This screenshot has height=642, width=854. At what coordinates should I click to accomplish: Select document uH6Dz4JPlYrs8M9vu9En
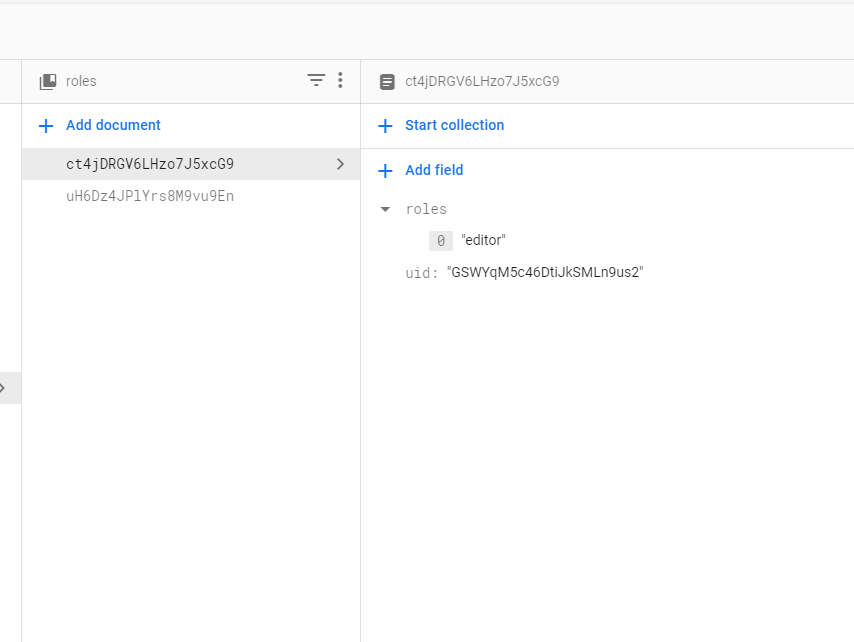[x=191, y=196]
